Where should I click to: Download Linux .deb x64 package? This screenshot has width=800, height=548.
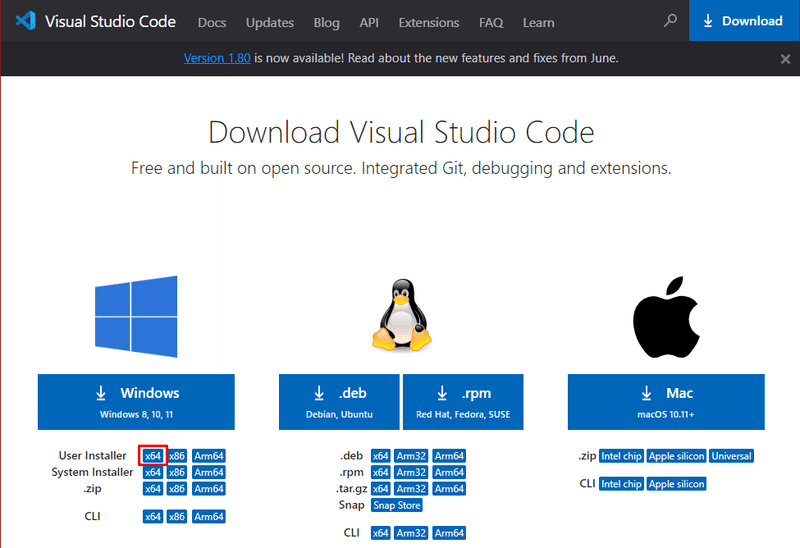tap(381, 456)
